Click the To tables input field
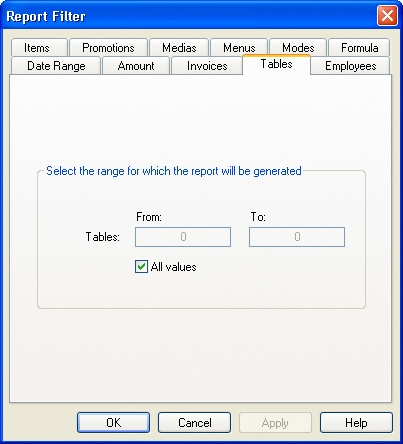The width and height of the screenshot is (403, 444). point(297,237)
